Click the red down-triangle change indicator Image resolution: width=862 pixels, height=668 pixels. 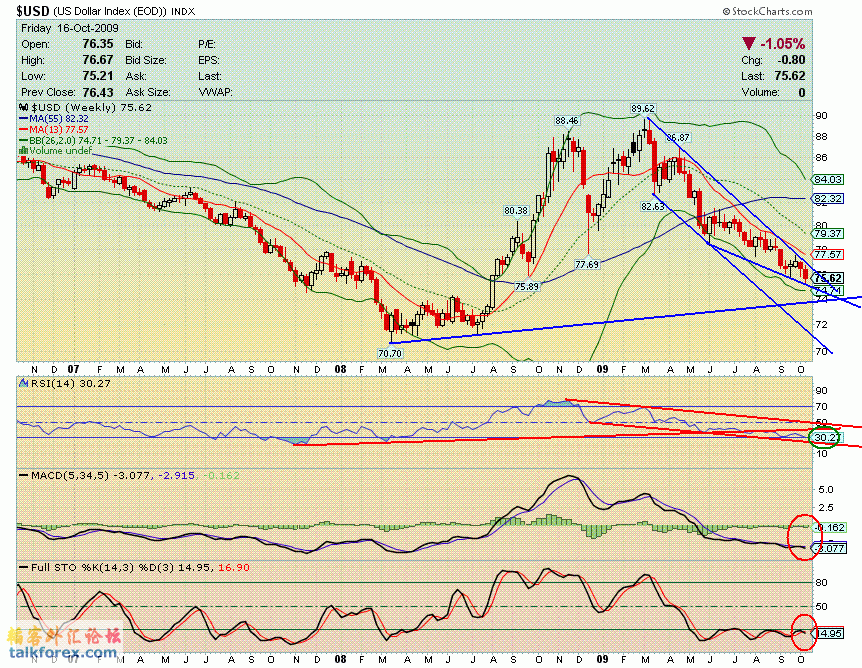[748, 43]
